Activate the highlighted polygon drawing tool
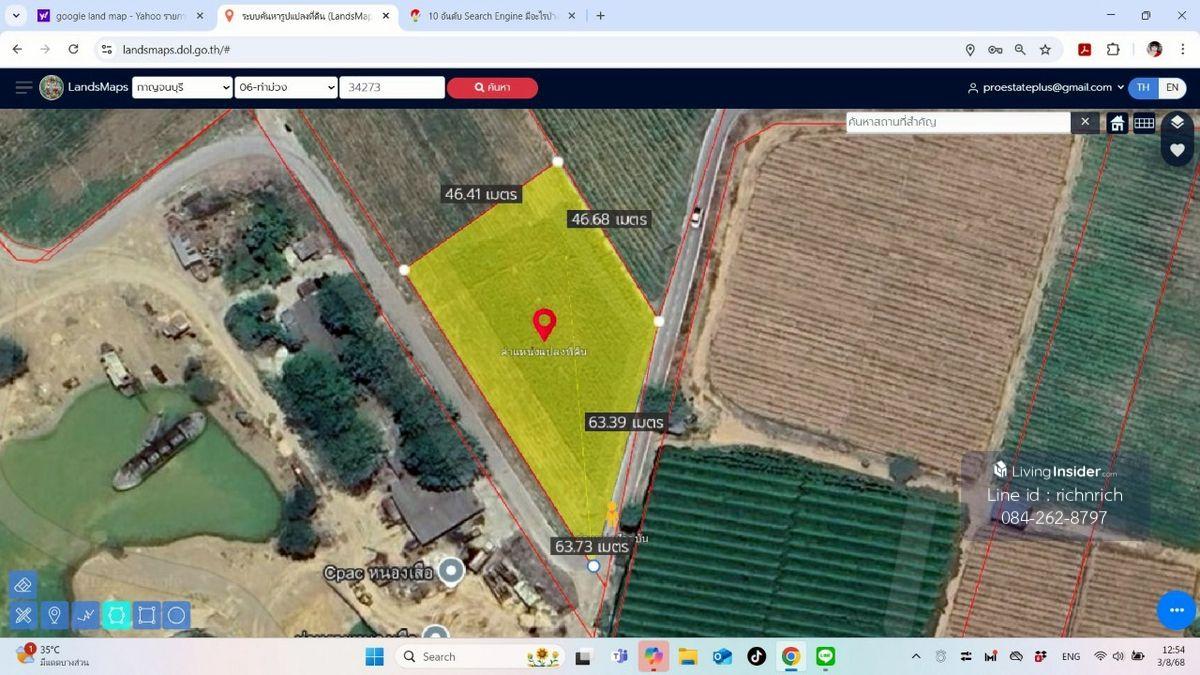The image size is (1200, 675). (116, 615)
